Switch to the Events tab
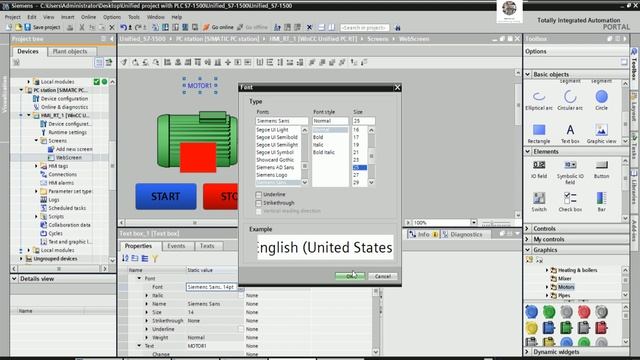This screenshot has width=640, height=360. coord(176,246)
